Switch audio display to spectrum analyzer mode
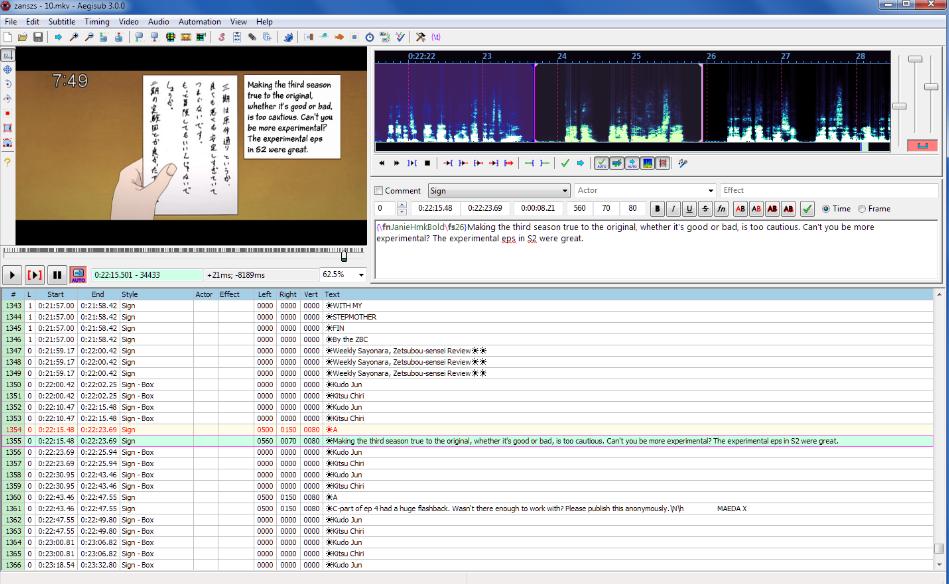The image size is (949, 584). (x=647, y=163)
